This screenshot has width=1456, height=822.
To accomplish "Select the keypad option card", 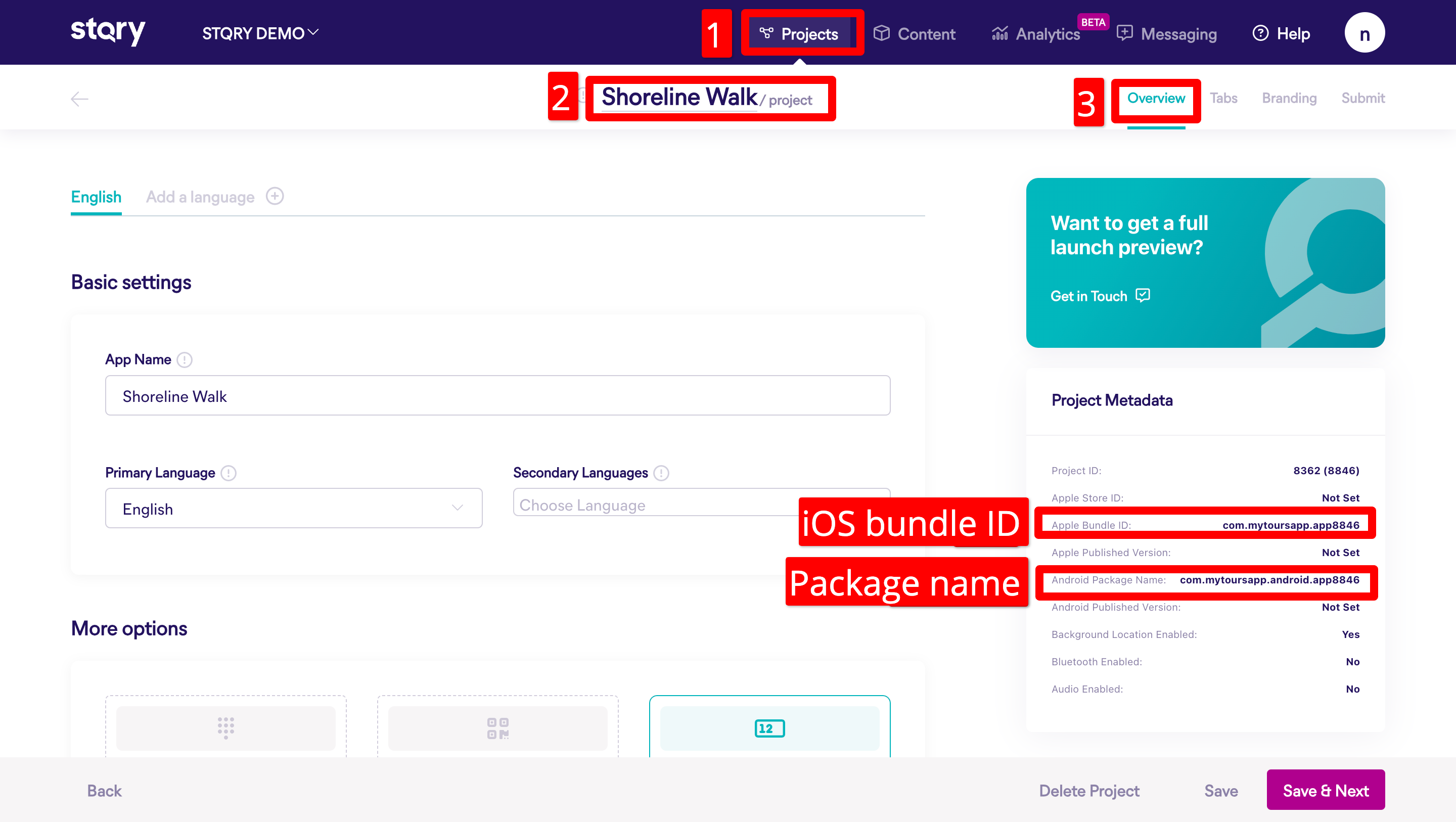I will pos(225,727).
